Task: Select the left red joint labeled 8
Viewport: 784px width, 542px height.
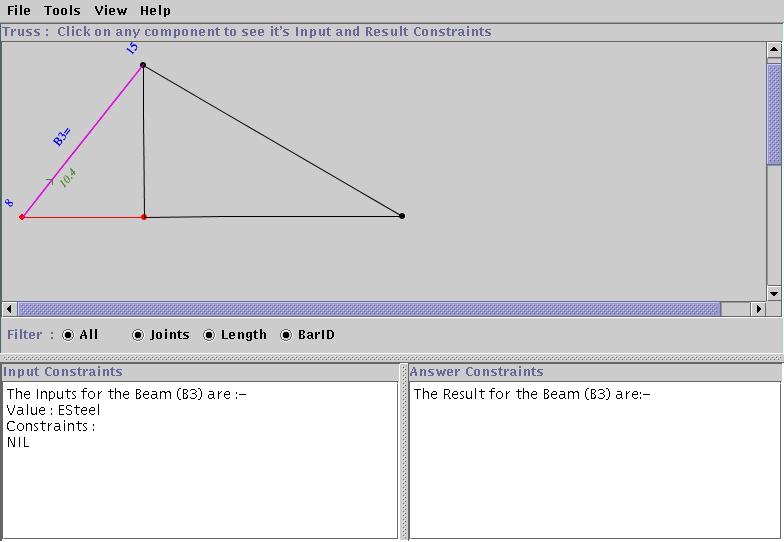Action: coord(22,216)
